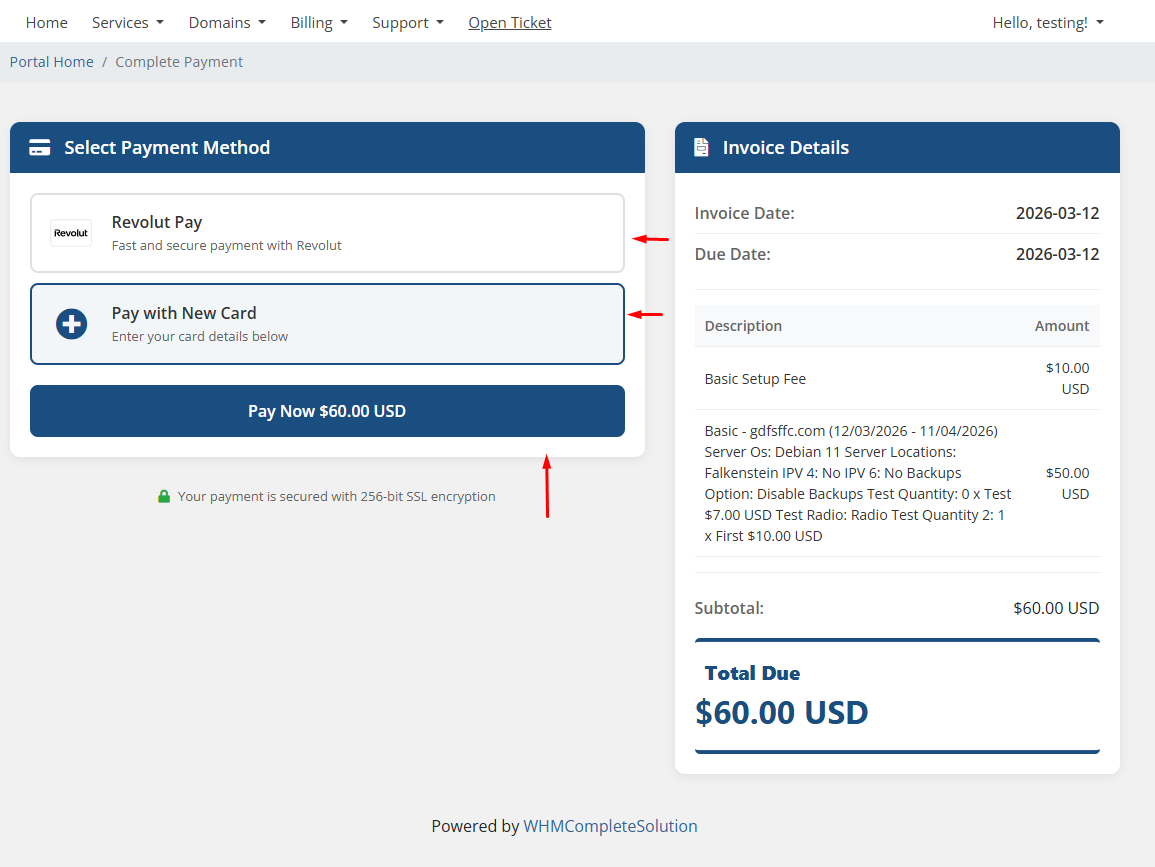Click the Select Payment Method header
The height and width of the screenshot is (867, 1155).
click(167, 148)
